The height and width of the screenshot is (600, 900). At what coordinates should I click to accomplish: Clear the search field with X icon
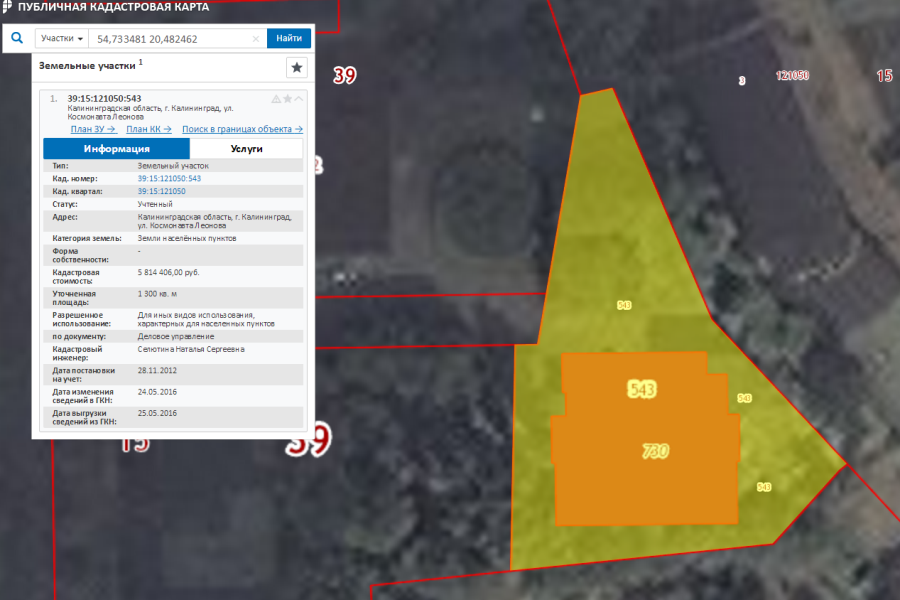(256, 39)
